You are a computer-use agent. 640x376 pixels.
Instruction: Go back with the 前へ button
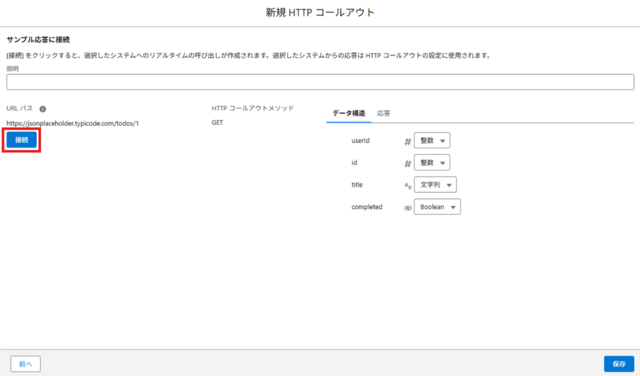click(25, 364)
